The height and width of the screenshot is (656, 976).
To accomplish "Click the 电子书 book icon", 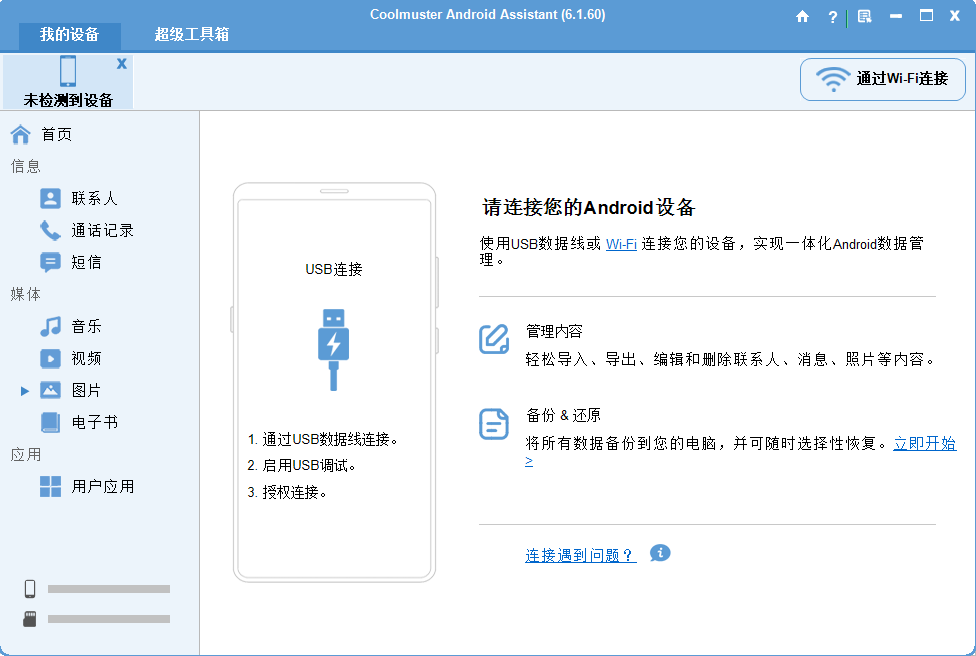I will (50, 422).
